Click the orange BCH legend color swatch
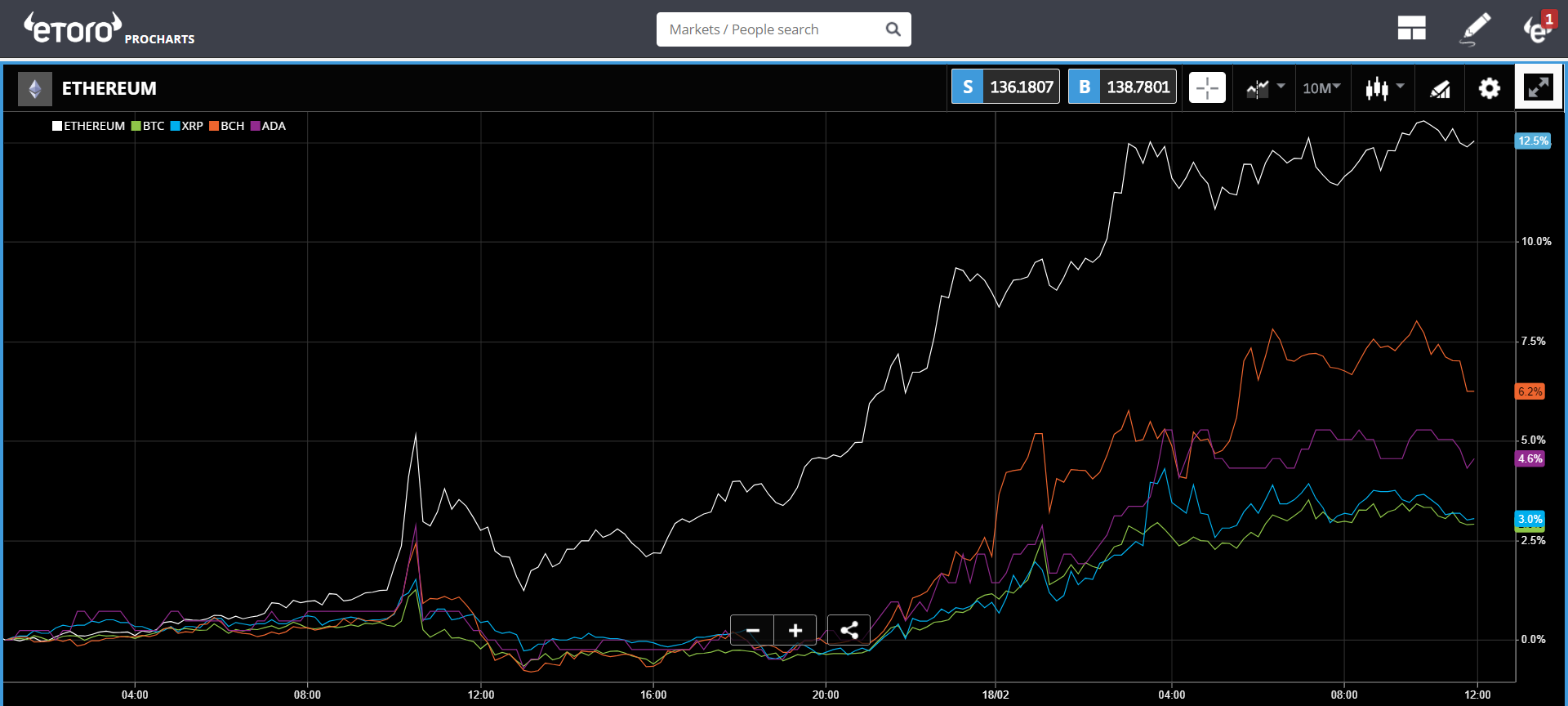The height and width of the screenshot is (706, 1568). tap(214, 126)
